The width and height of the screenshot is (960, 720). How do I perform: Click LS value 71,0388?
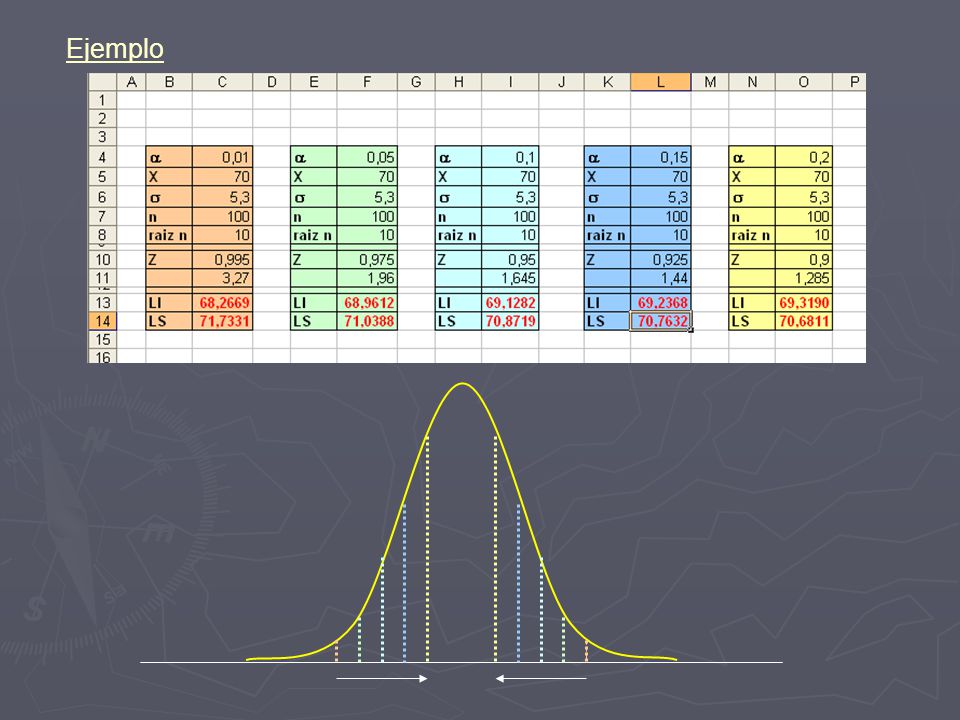[367, 321]
